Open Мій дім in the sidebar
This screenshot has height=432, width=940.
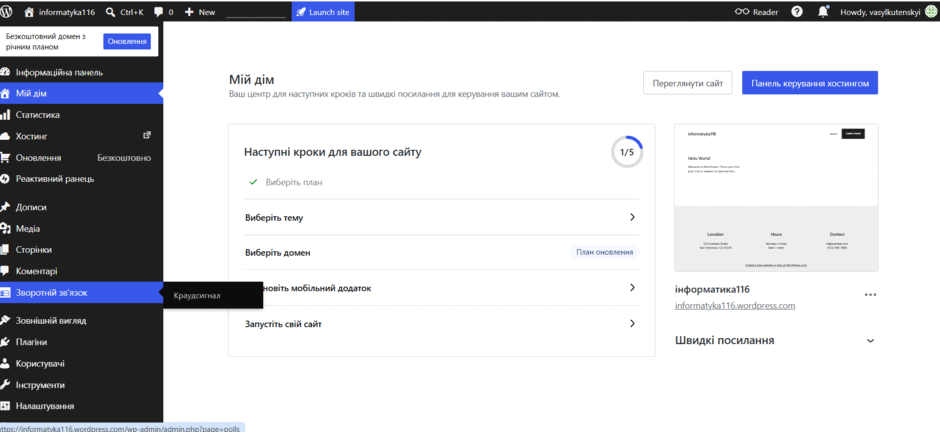point(82,93)
